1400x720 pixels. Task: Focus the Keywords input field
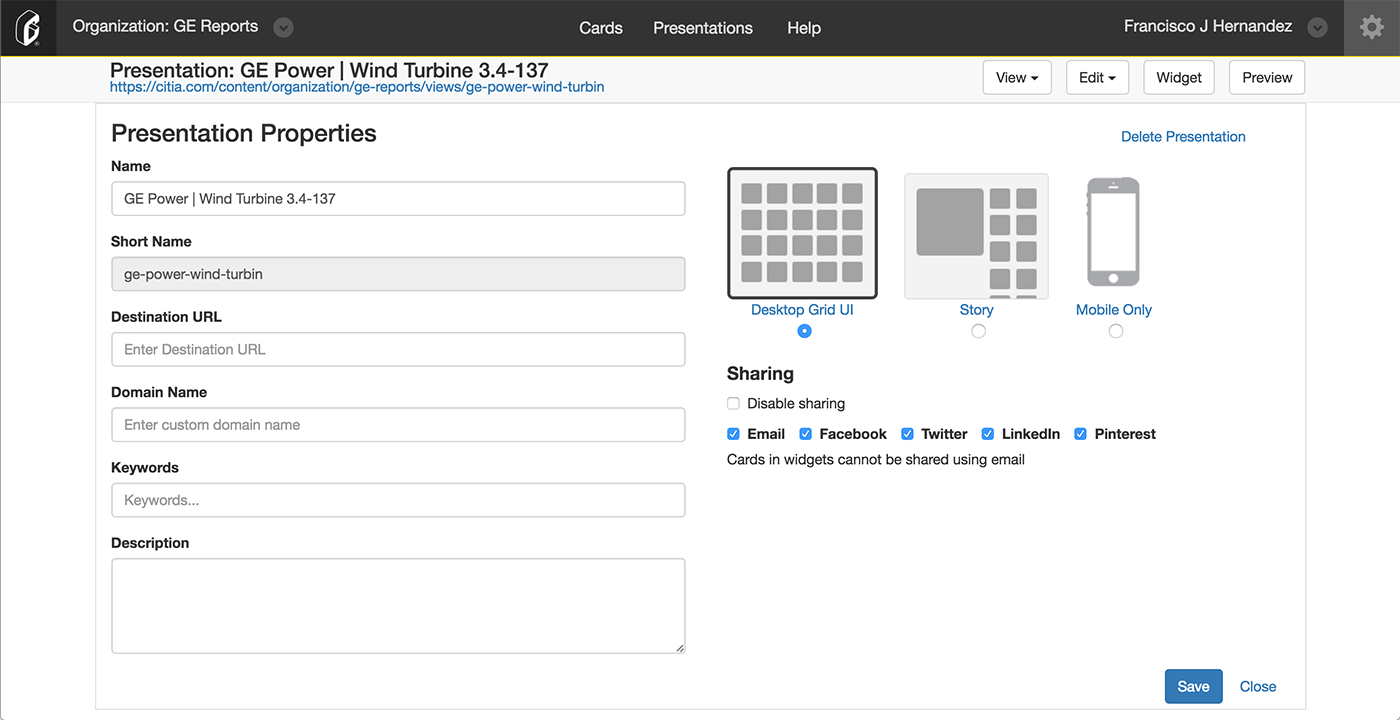pos(398,500)
